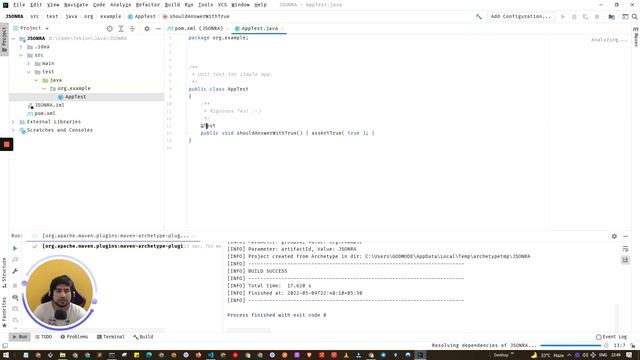Expand the .idea folder

pos(21,47)
